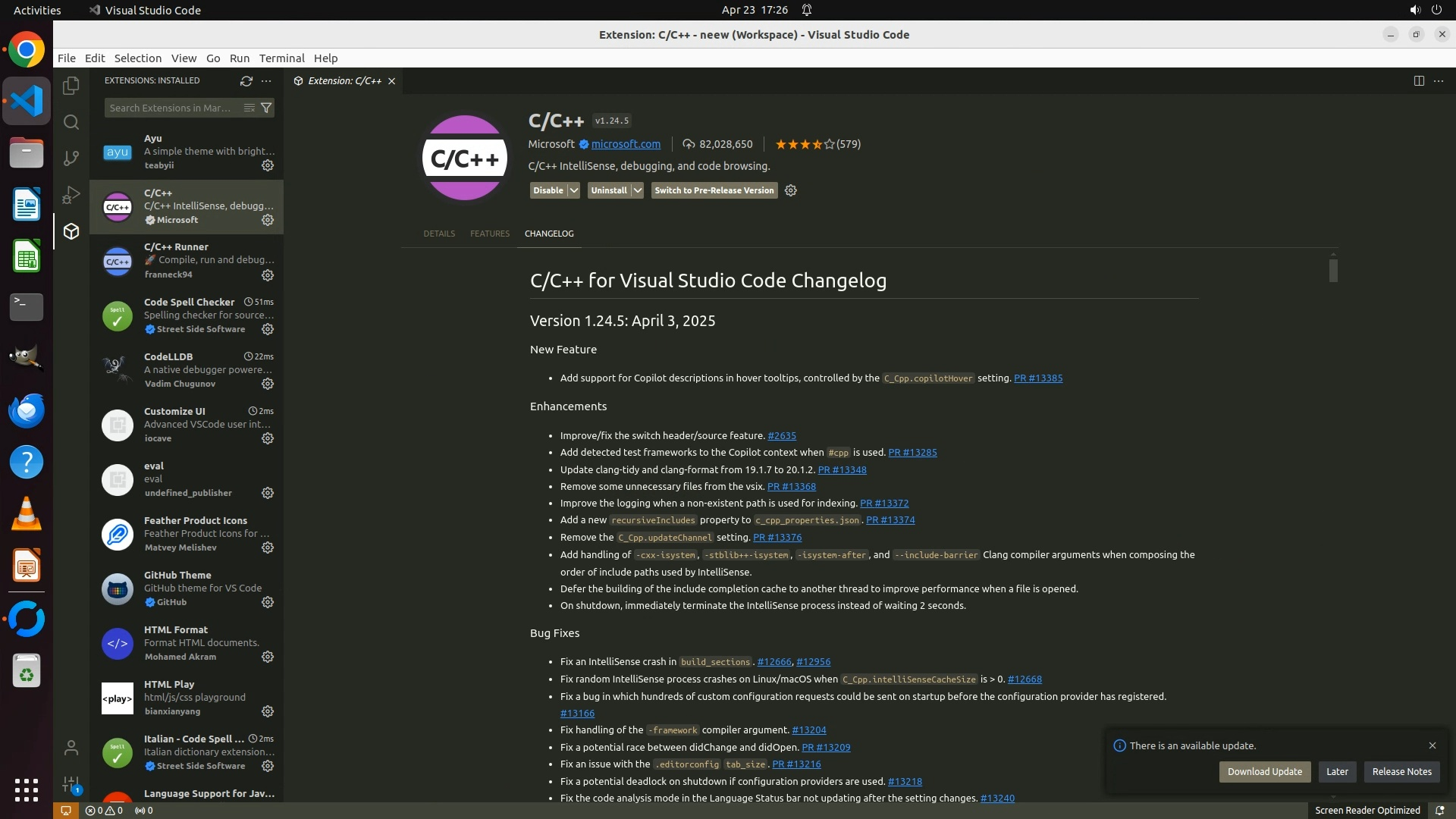Open the split editor right icon
1456x819 pixels.
1419,80
